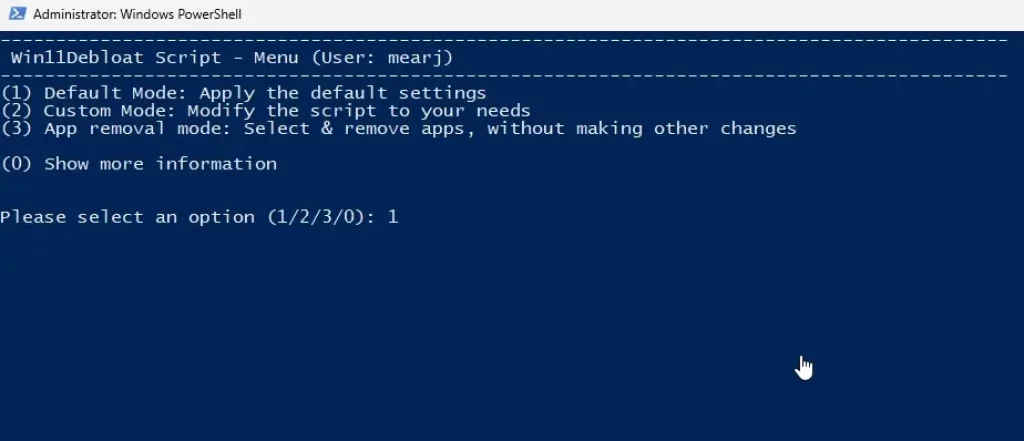This screenshot has height=441, width=1024.
Task: Select the "Default Mode" label text
Action: point(103,93)
